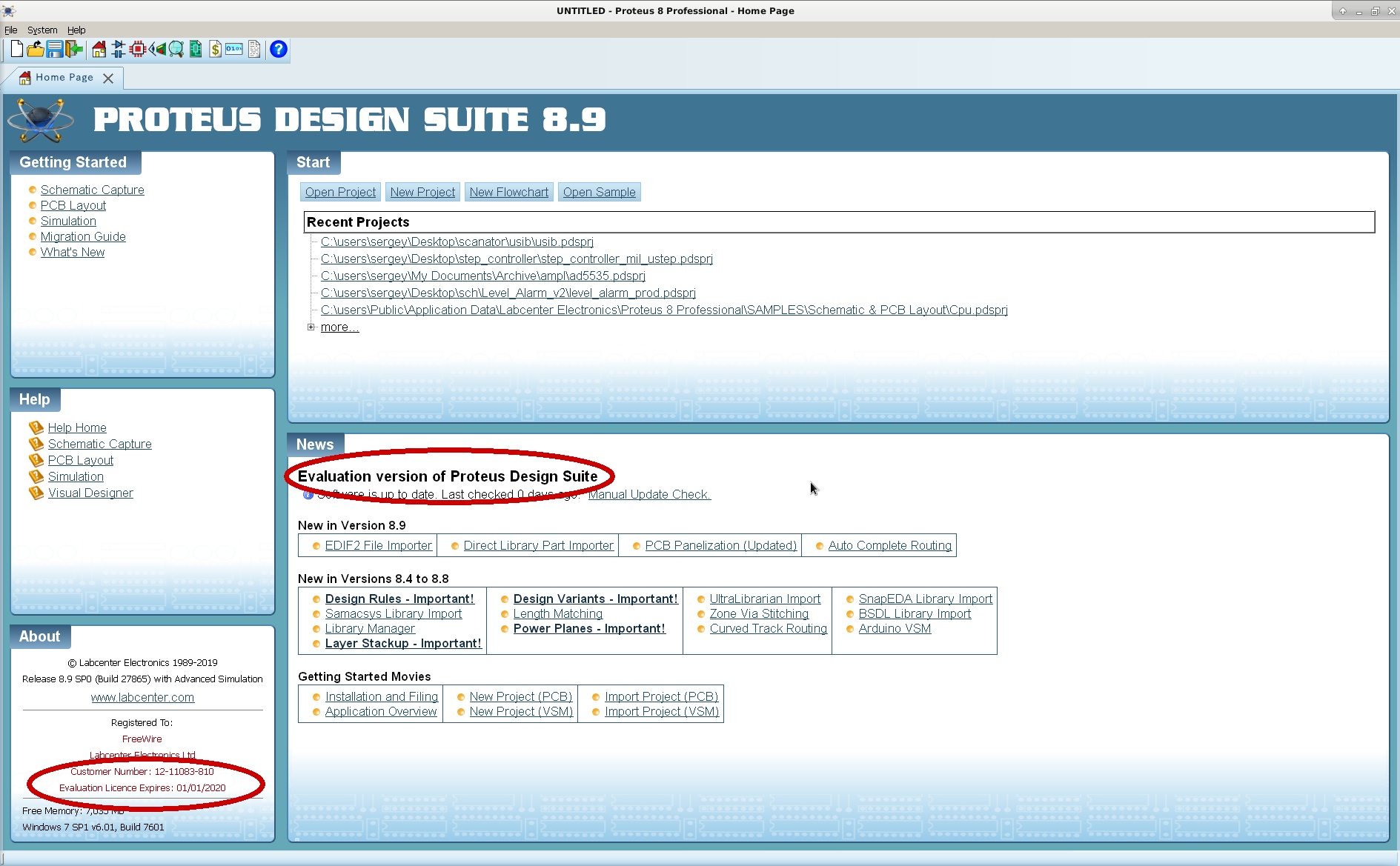The width and height of the screenshot is (1400, 866).
Task: Open Library Manager news link
Action: [370, 628]
